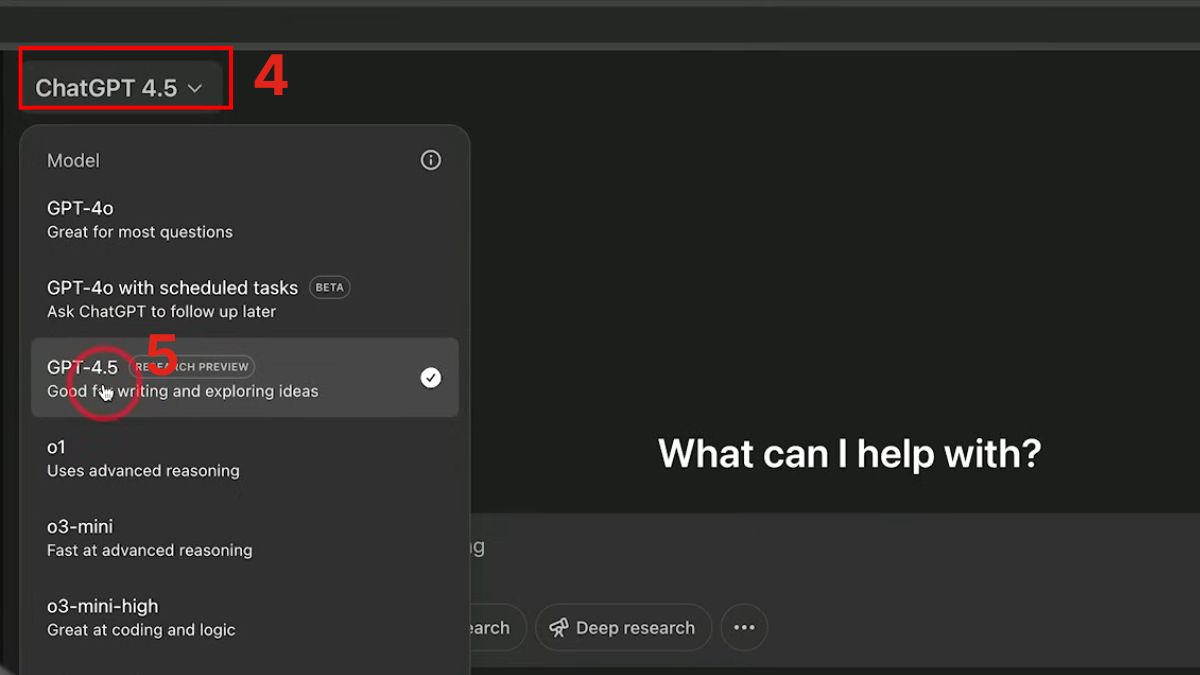This screenshot has height=675, width=1200.
Task: Click the Deep research button
Action: point(623,628)
